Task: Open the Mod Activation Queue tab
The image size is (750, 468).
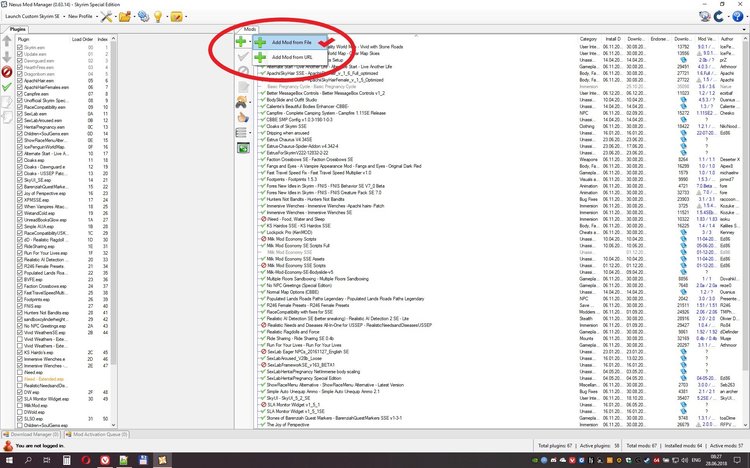Action: pos(97,435)
